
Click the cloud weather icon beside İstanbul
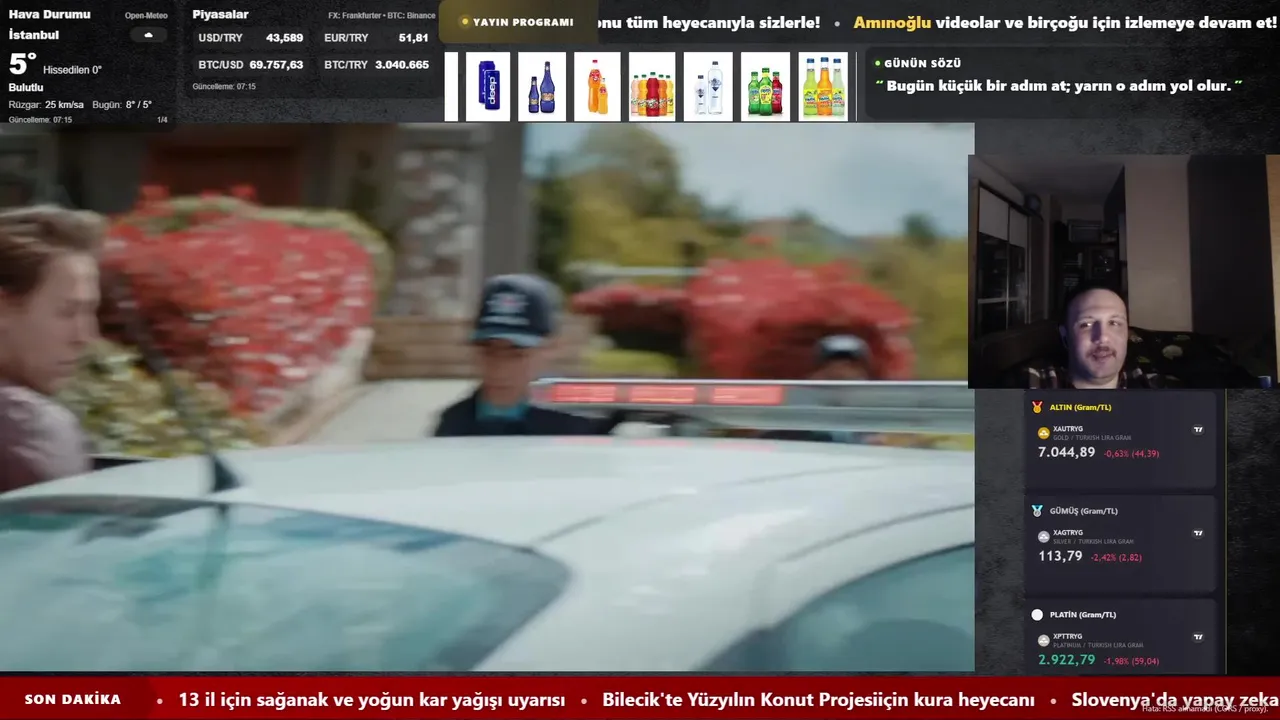pyautogui.click(x=148, y=35)
